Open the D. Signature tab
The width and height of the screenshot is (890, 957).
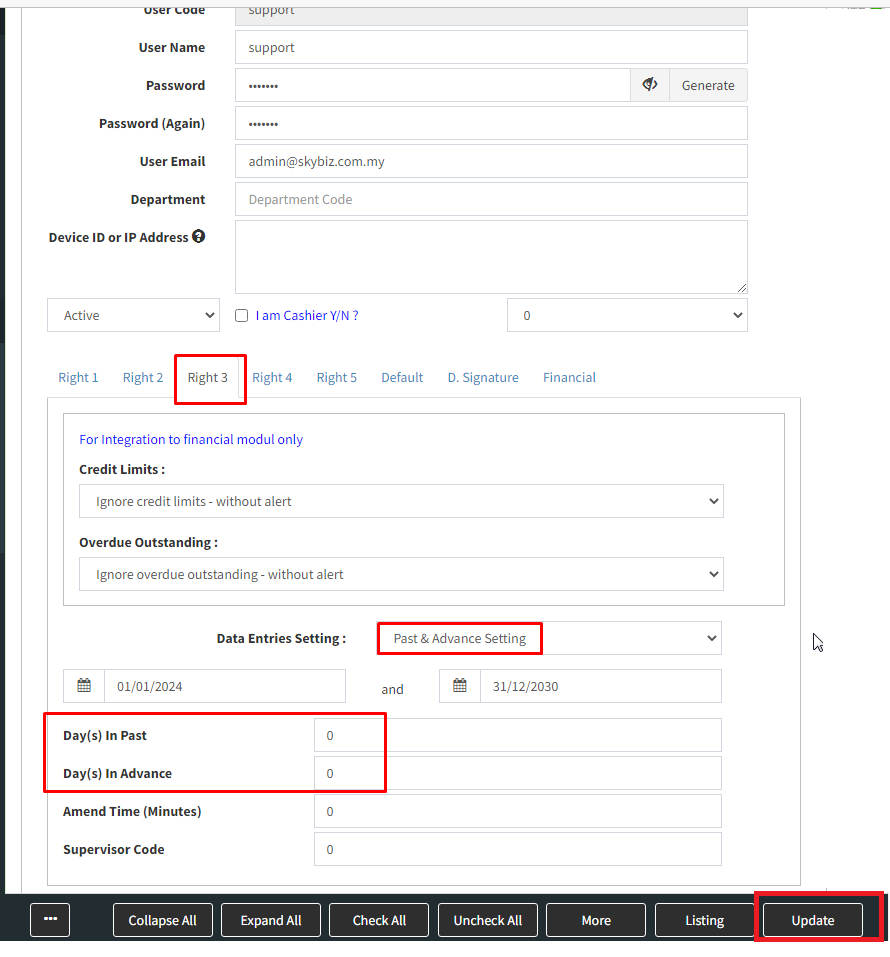(483, 377)
